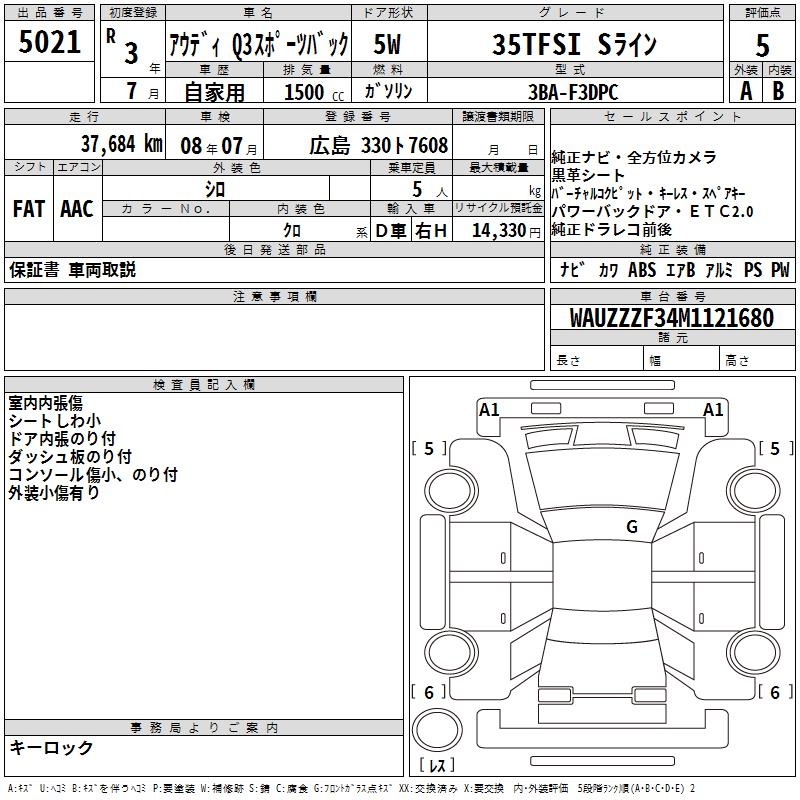Select the D車 import indicator
The height and width of the screenshot is (800, 800).
click(x=391, y=231)
